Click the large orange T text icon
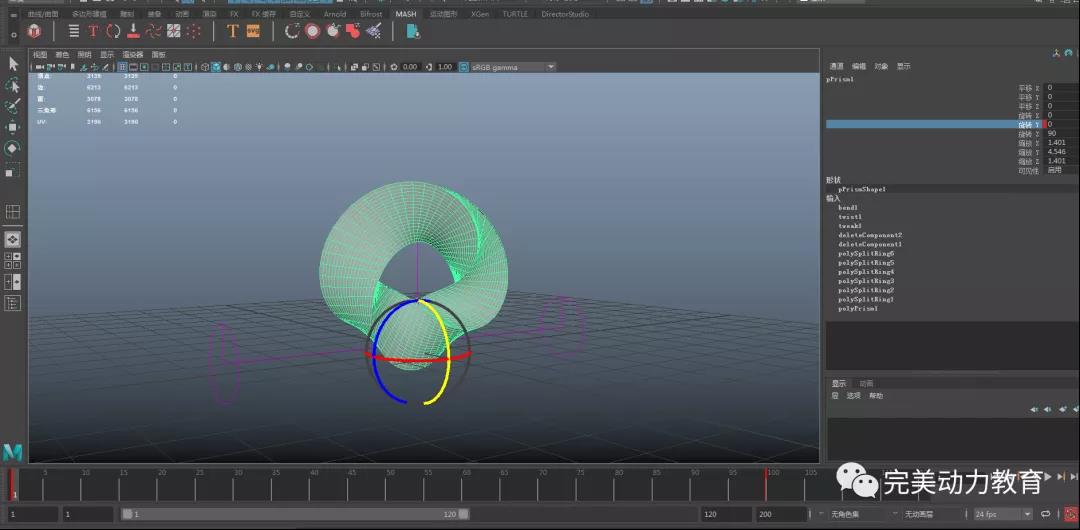Viewport: 1080px width, 530px height. click(x=232, y=31)
